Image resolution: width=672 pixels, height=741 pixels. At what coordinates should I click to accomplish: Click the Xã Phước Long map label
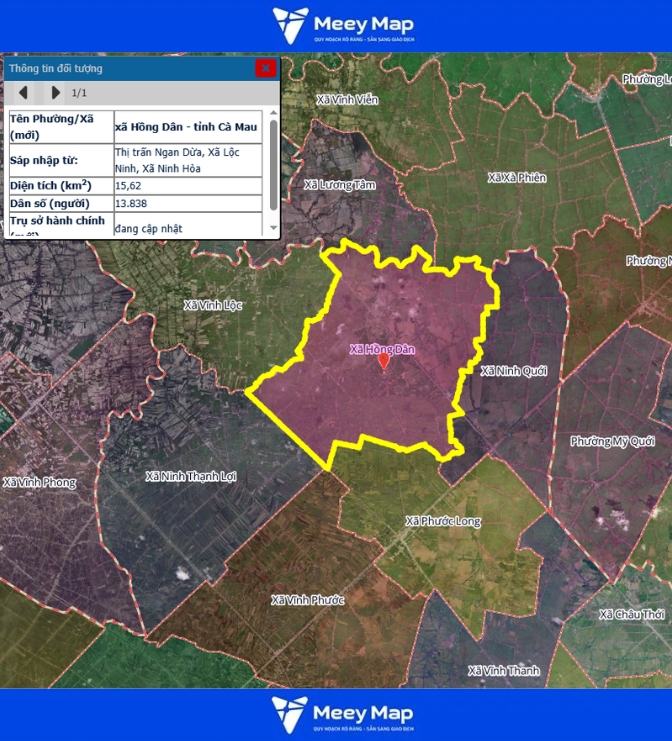click(443, 521)
